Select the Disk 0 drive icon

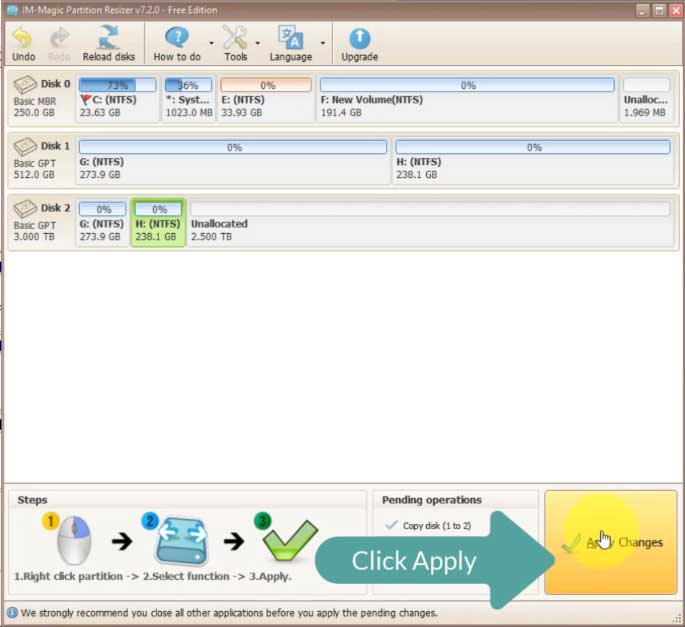coord(25,84)
